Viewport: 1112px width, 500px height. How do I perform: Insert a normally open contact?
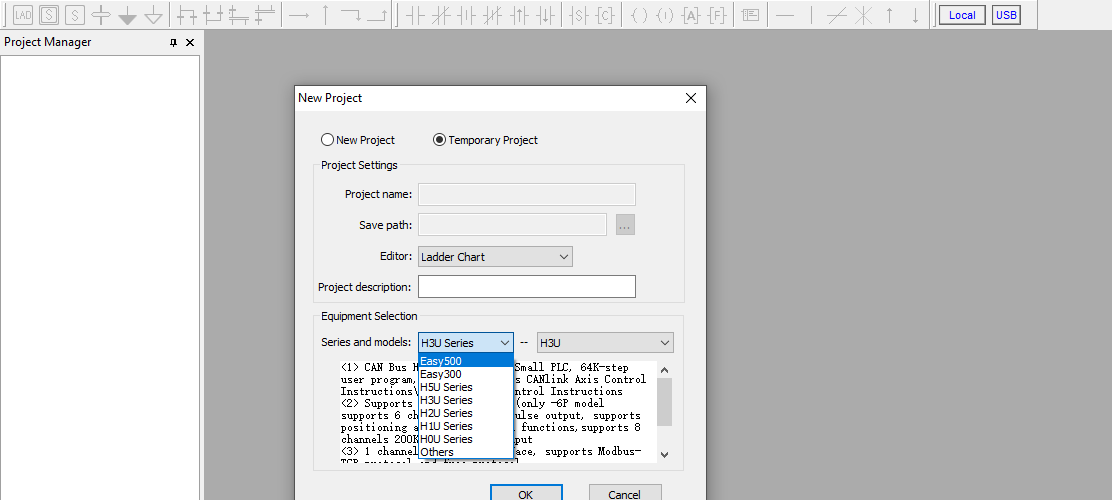point(416,15)
